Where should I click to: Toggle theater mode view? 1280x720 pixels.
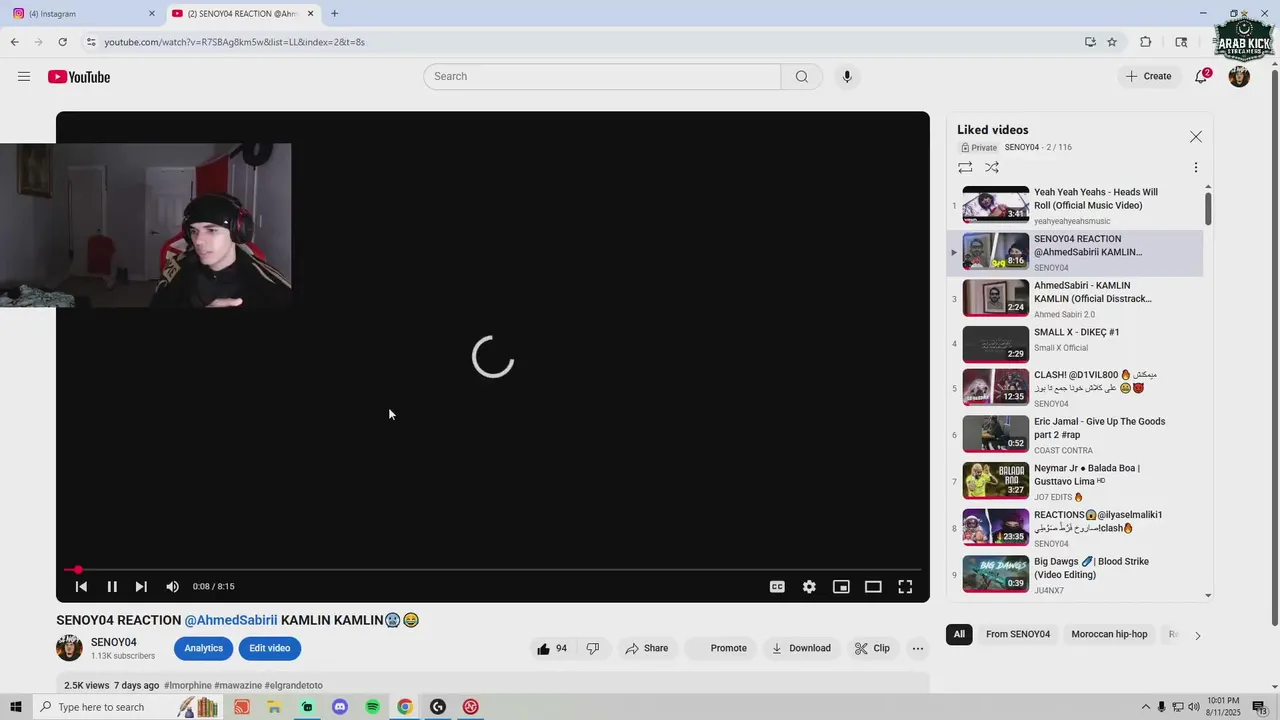tap(873, 587)
